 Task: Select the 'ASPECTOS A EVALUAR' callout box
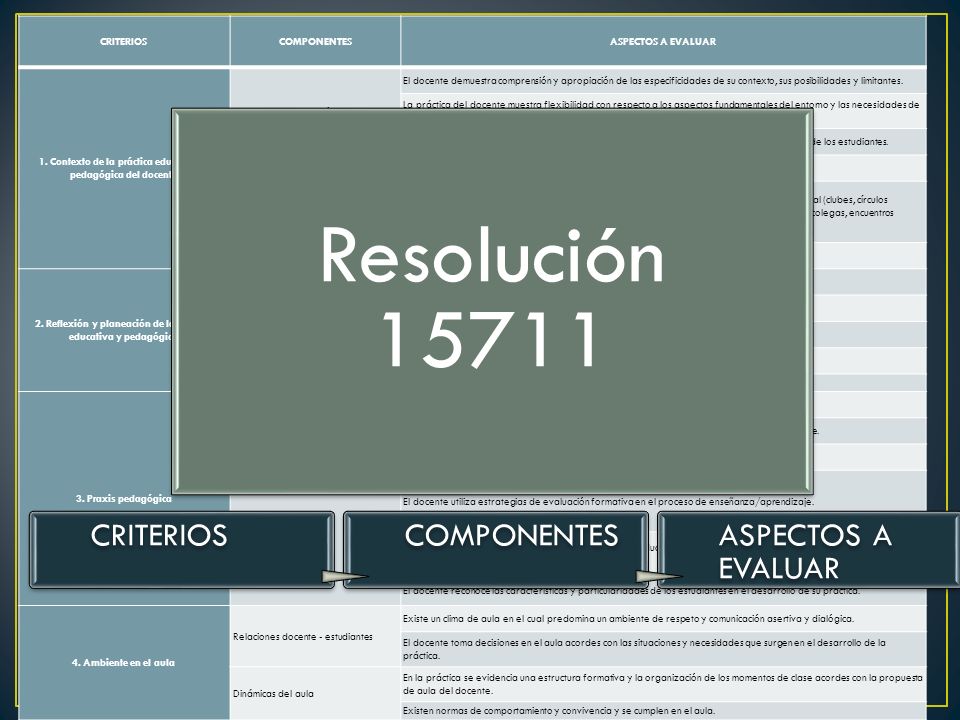click(809, 550)
